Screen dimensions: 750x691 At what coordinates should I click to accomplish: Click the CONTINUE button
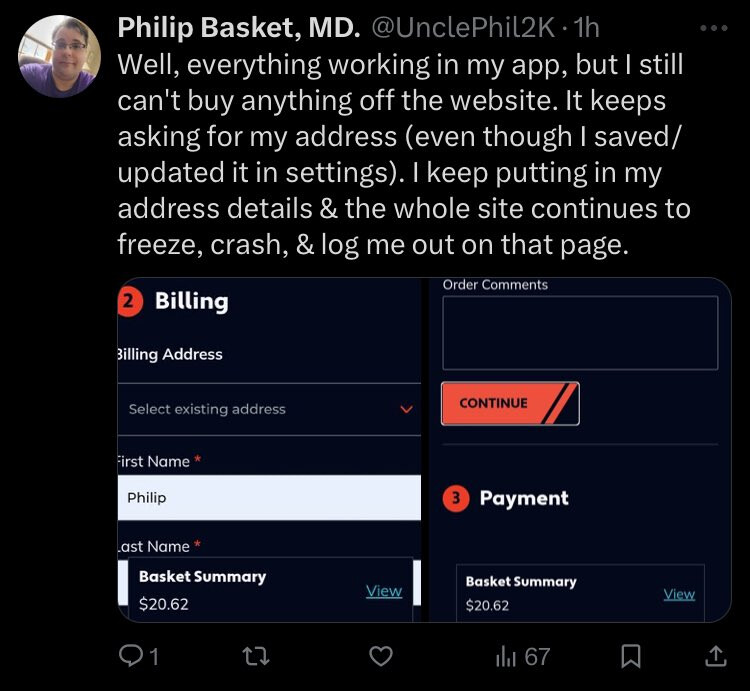[510, 404]
